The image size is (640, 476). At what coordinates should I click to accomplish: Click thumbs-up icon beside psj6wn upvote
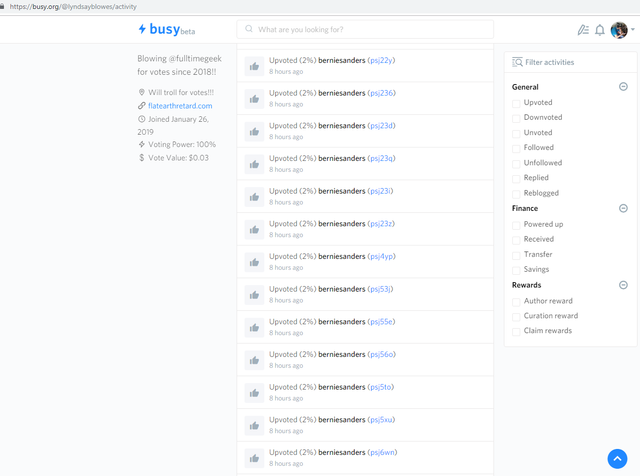tap(254, 458)
